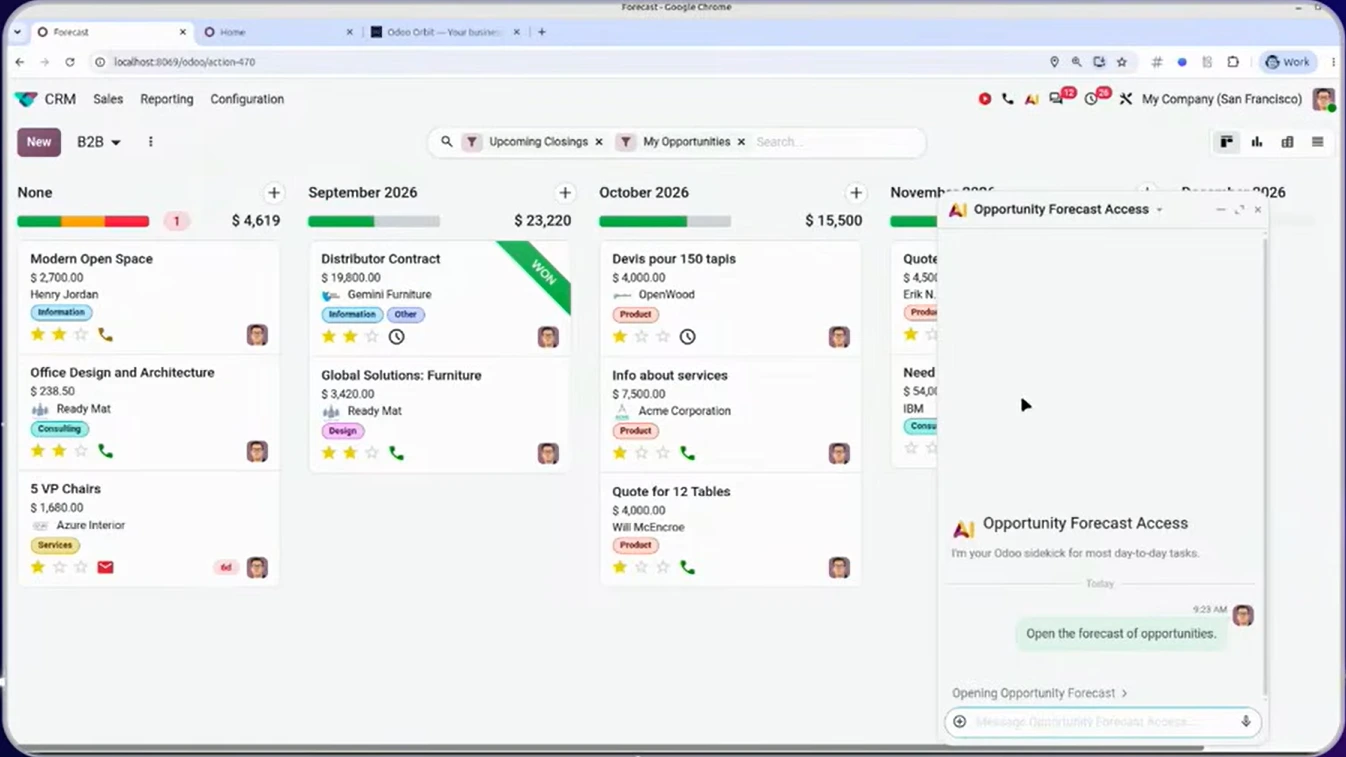Click the plus attach icon in chat input
1346x757 pixels.
click(x=960, y=722)
